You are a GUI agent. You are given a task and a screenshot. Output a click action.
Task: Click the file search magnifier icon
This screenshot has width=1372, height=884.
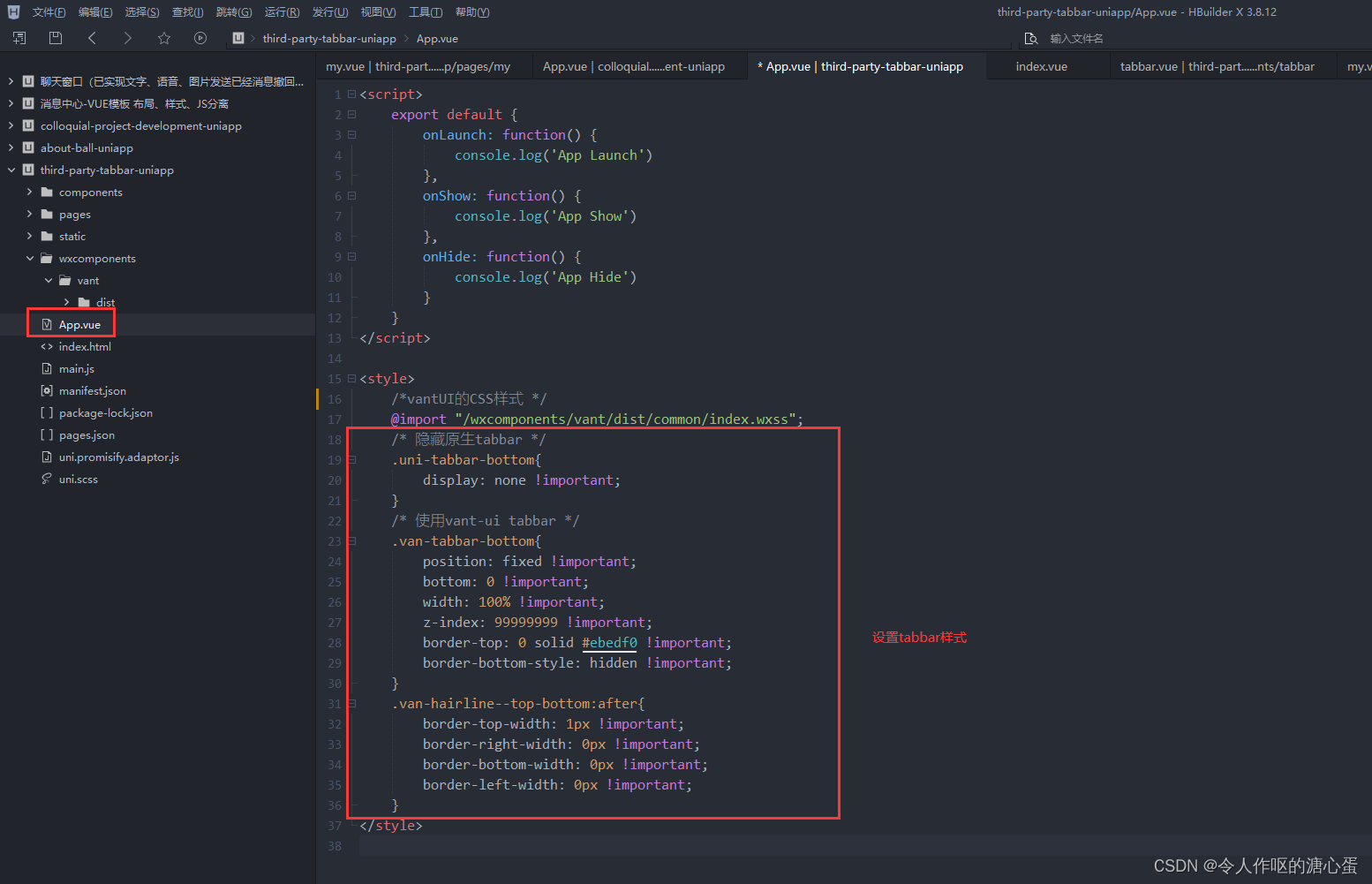point(1030,38)
